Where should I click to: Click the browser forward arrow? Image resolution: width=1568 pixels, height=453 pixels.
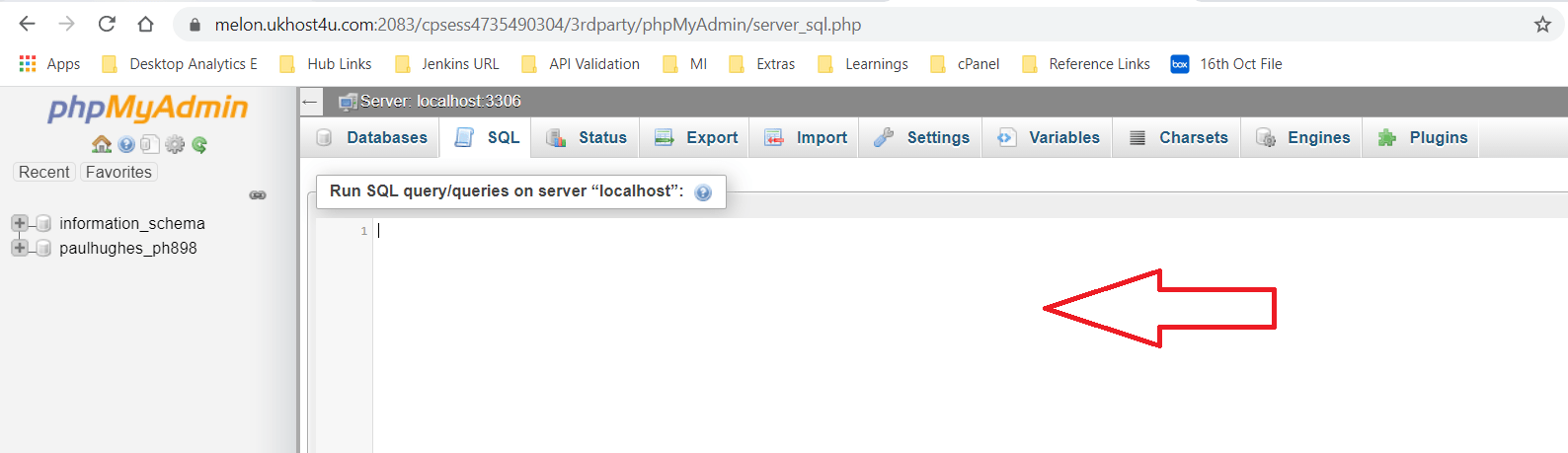click(x=67, y=24)
